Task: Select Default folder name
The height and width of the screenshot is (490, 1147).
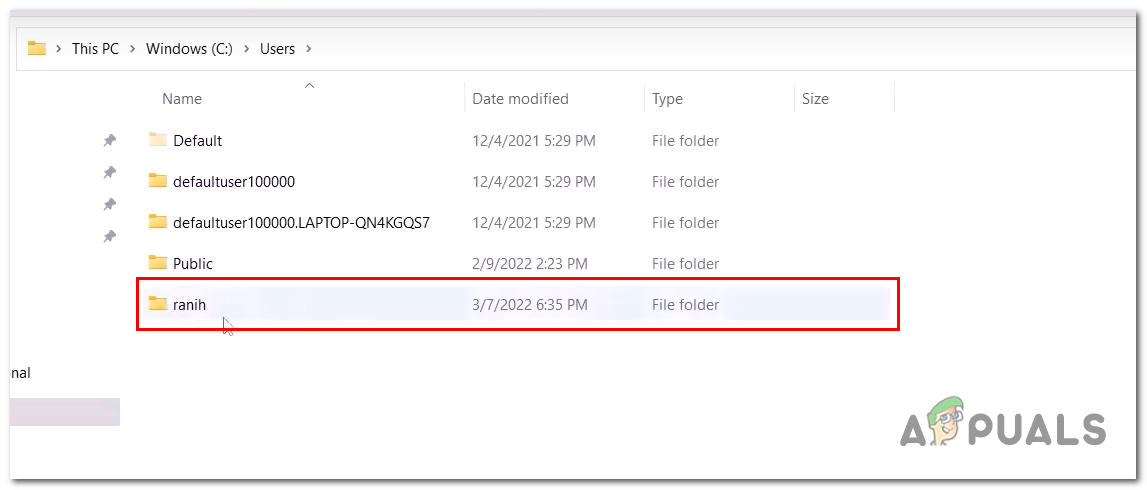Action: 198,140
